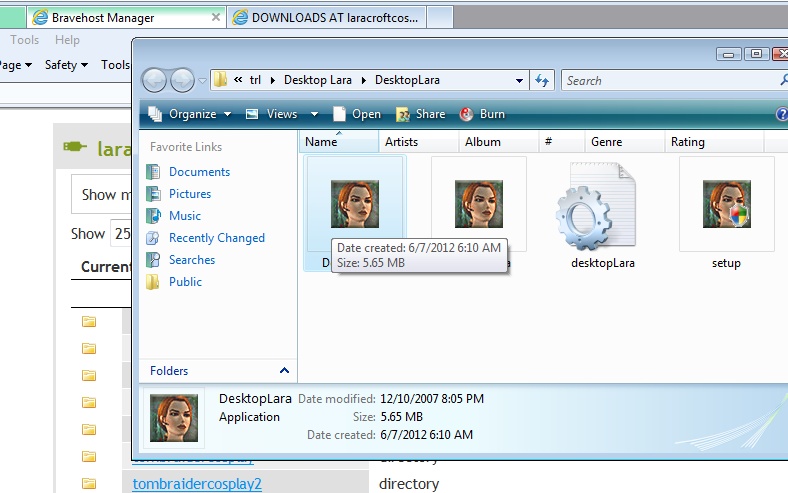Image resolution: width=788 pixels, height=493 pixels.
Task: Click the DesktopLara preview thumbnail in details pane
Action: click(x=174, y=418)
